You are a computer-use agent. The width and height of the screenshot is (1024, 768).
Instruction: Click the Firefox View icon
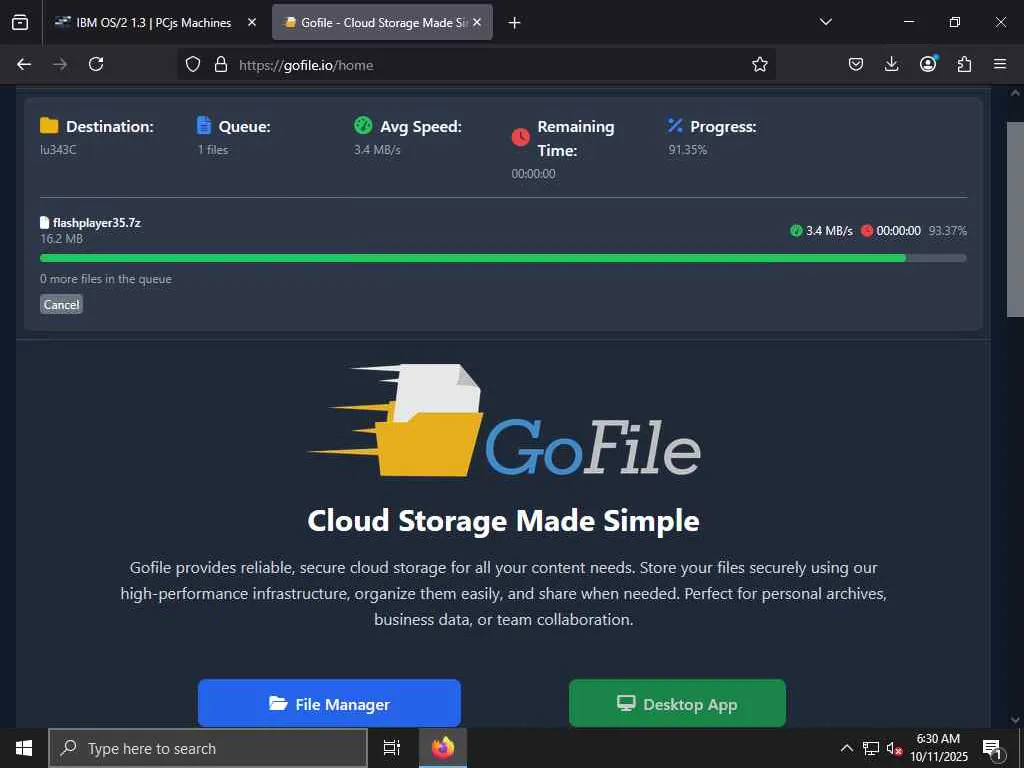(20, 22)
